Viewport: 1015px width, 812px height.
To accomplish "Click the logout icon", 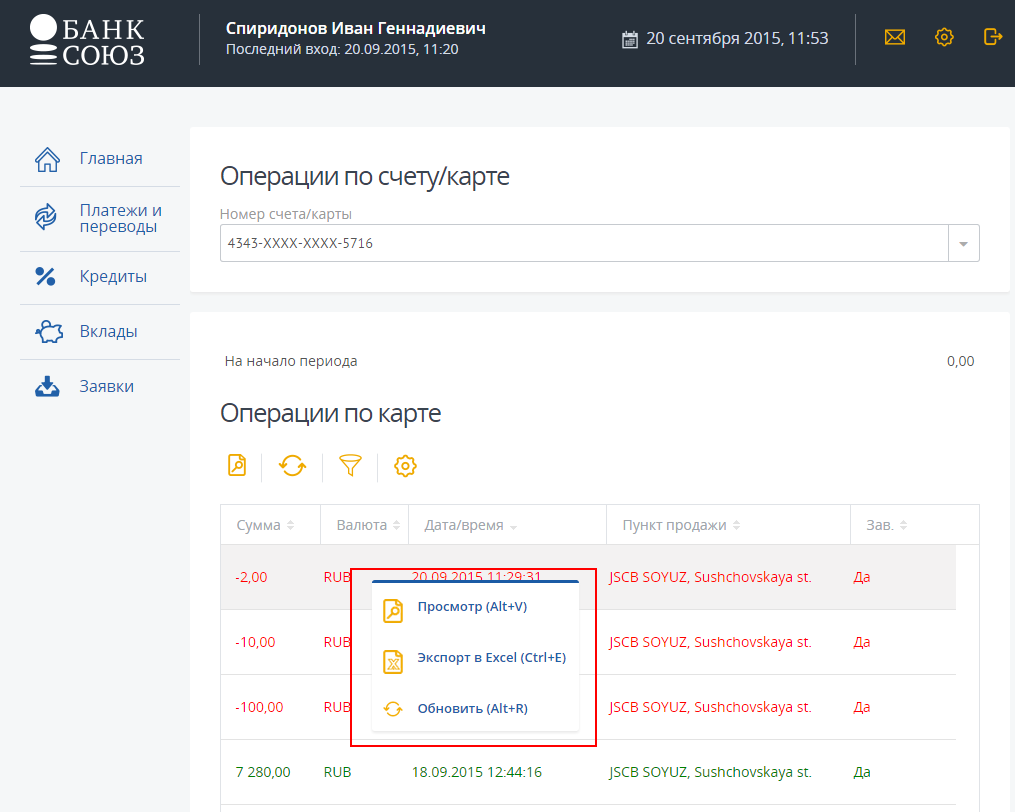I will pyautogui.click(x=992, y=37).
